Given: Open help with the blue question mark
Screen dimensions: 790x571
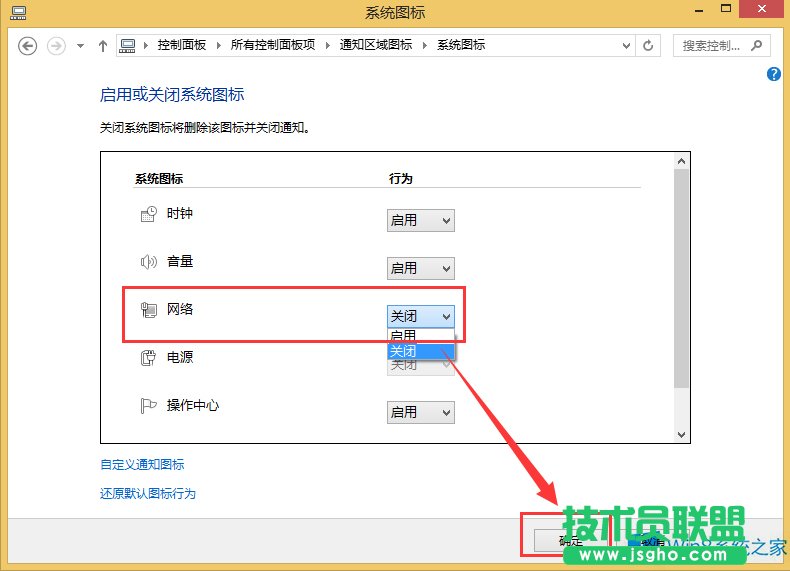Looking at the screenshot, I should (773, 75).
